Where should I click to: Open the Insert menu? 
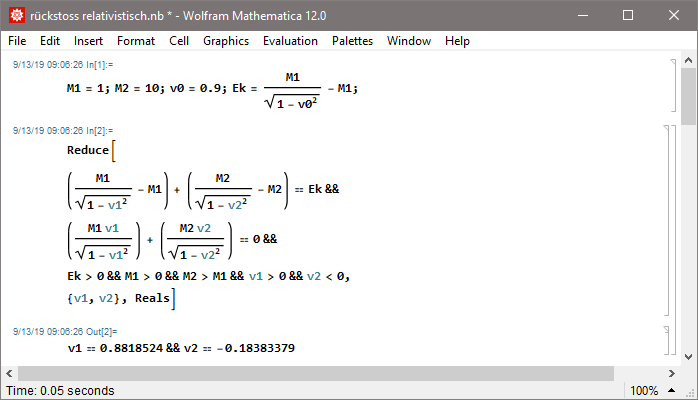(88, 41)
